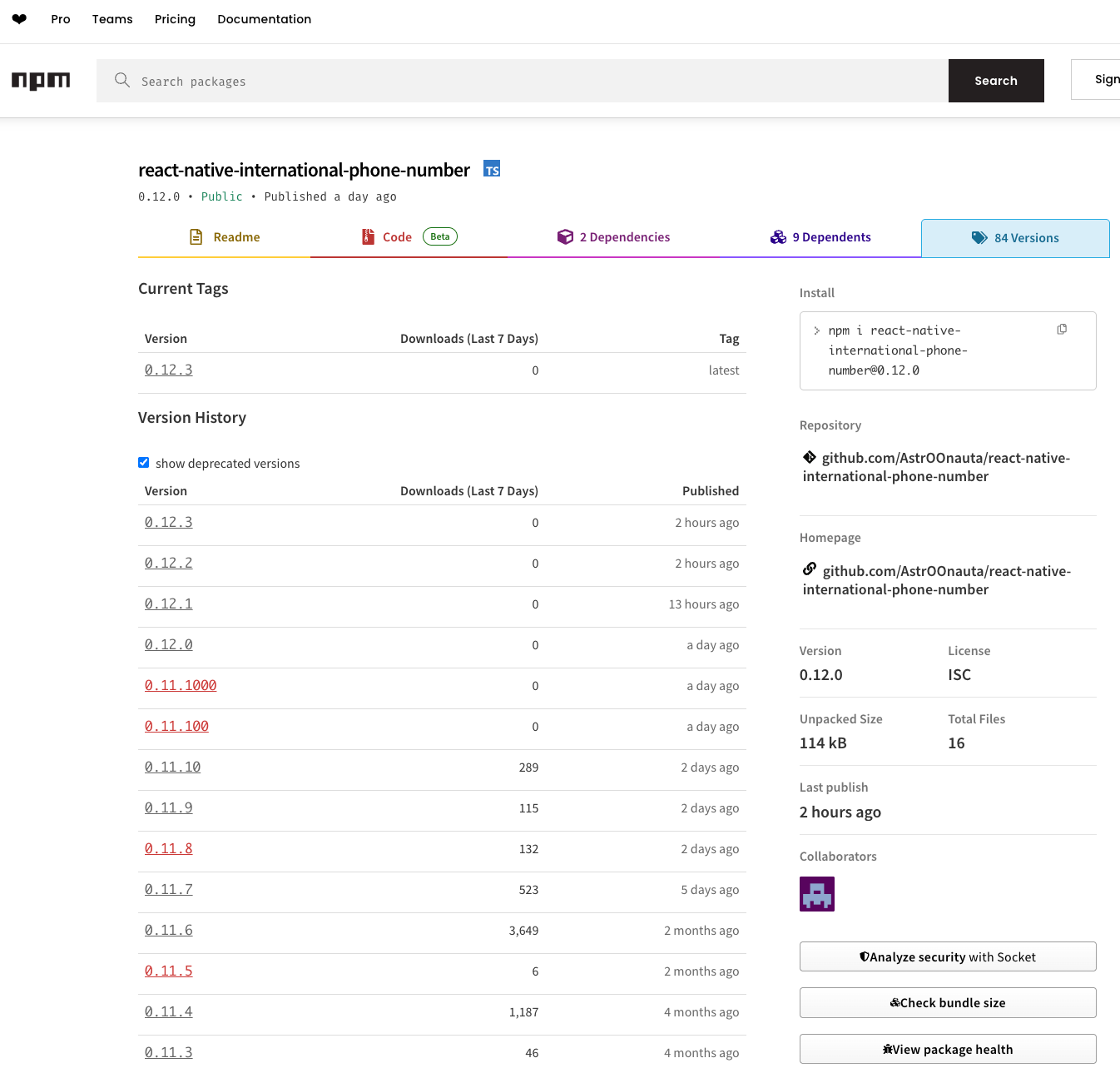Click the install command text box
Screen dimensions: 1120x1073
pyautogui.click(x=948, y=350)
